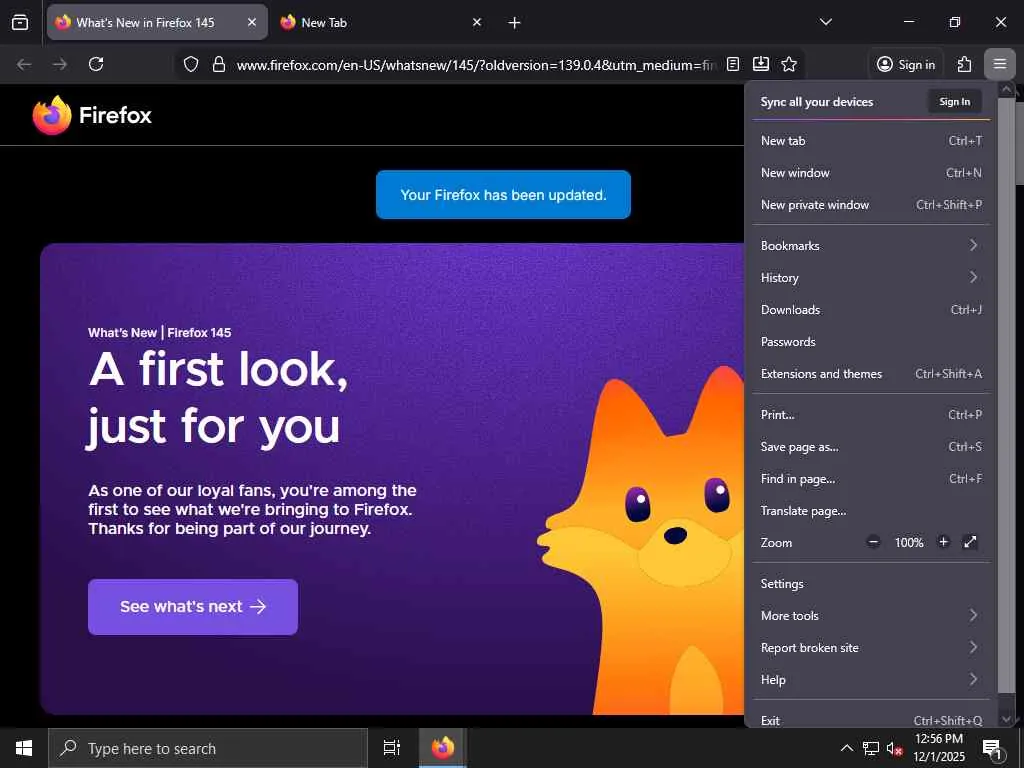Increase zoom with plus button
The image size is (1024, 768).
943,542
